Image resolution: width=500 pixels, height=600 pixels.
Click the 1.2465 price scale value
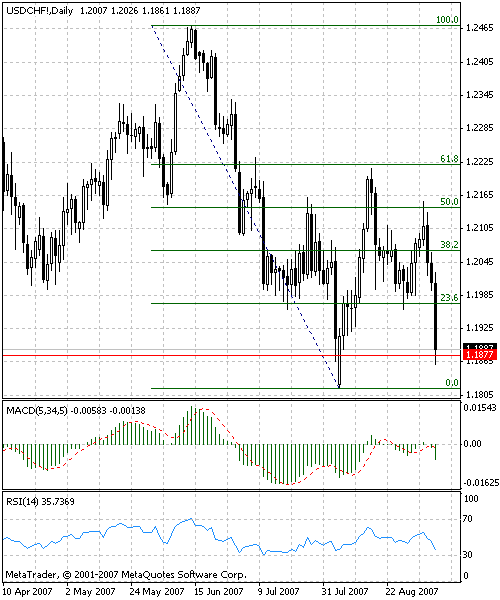[480, 28]
